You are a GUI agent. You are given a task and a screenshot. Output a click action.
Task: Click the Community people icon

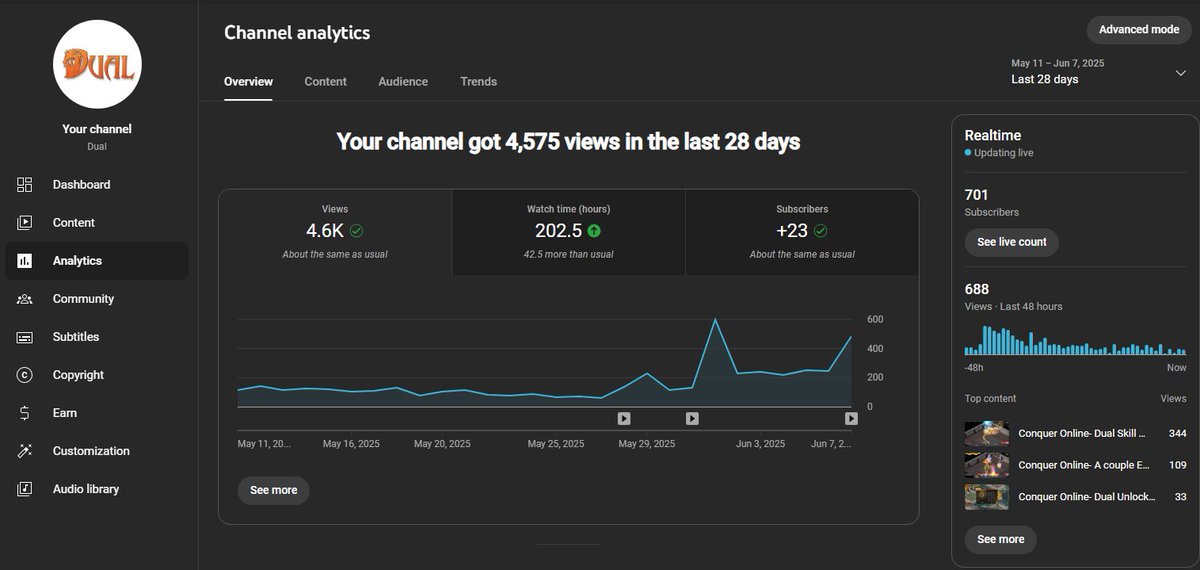[x=25, y=298]
